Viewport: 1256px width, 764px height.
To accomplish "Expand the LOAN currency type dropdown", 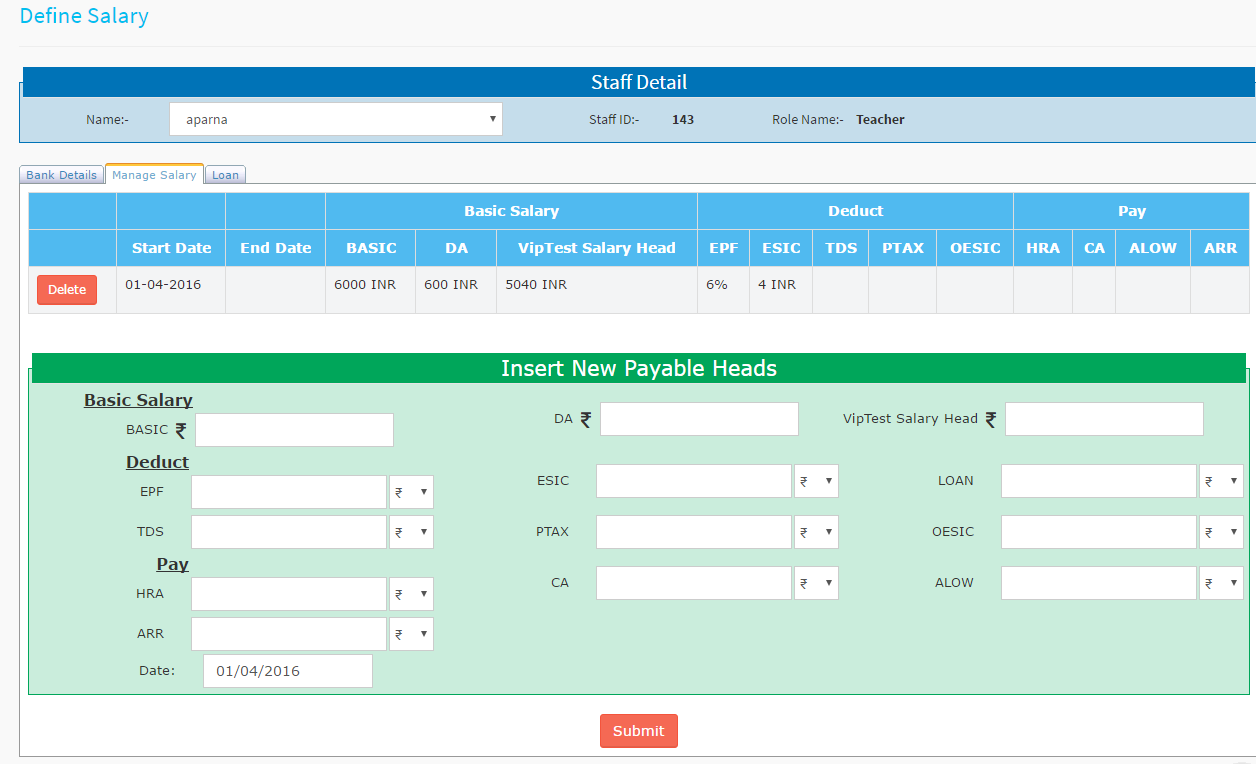I will click(1221, 481).
